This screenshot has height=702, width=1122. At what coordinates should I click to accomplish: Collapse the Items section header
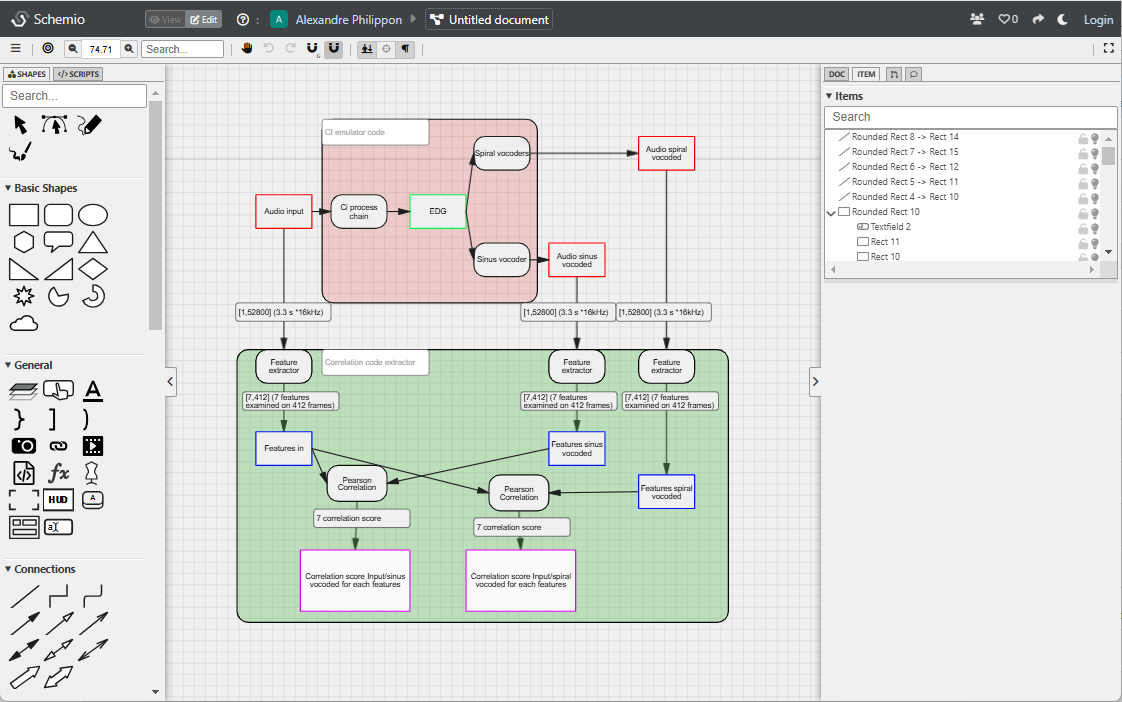coord(830,95)
